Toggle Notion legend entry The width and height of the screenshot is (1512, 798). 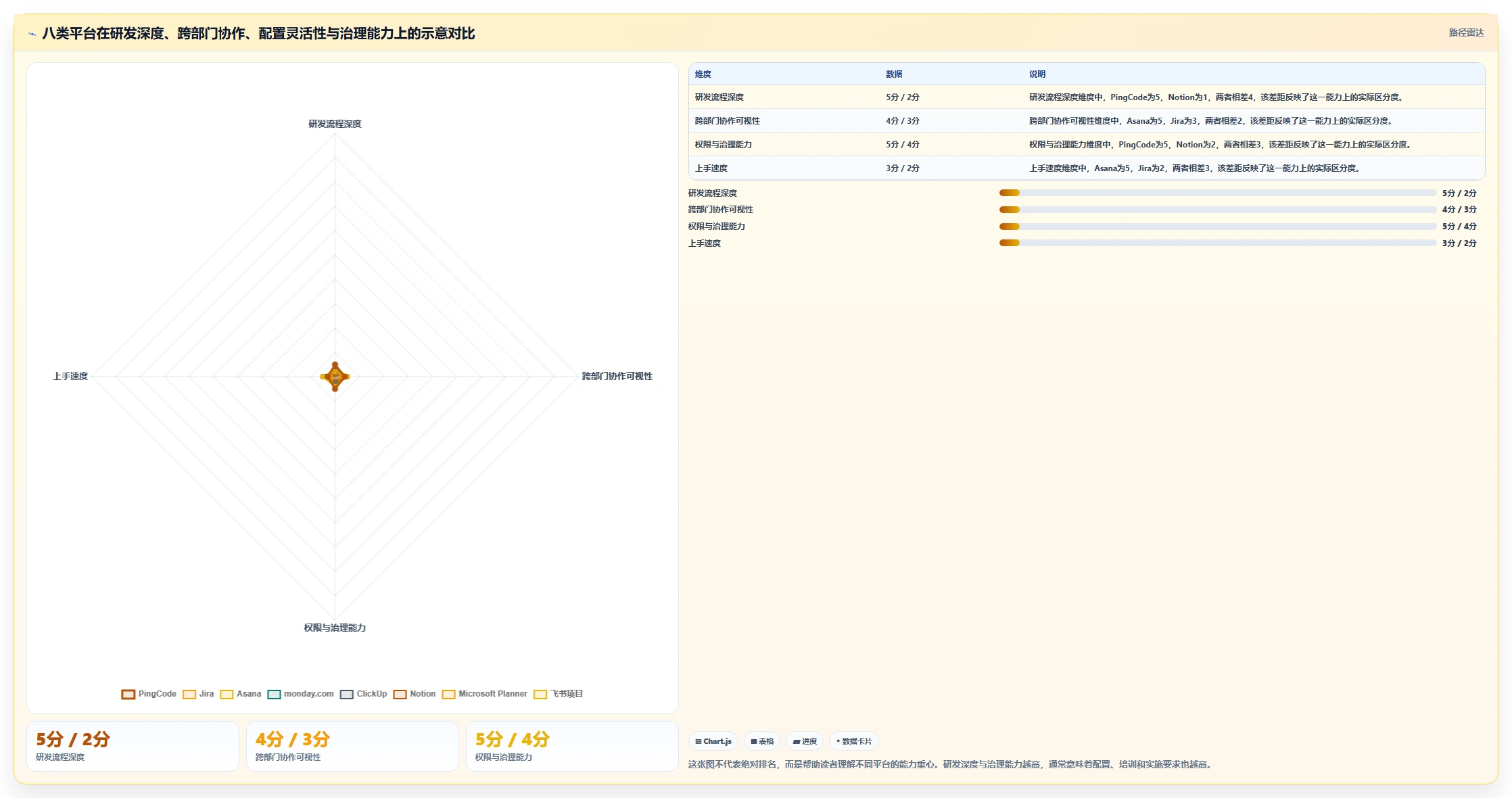415,694
